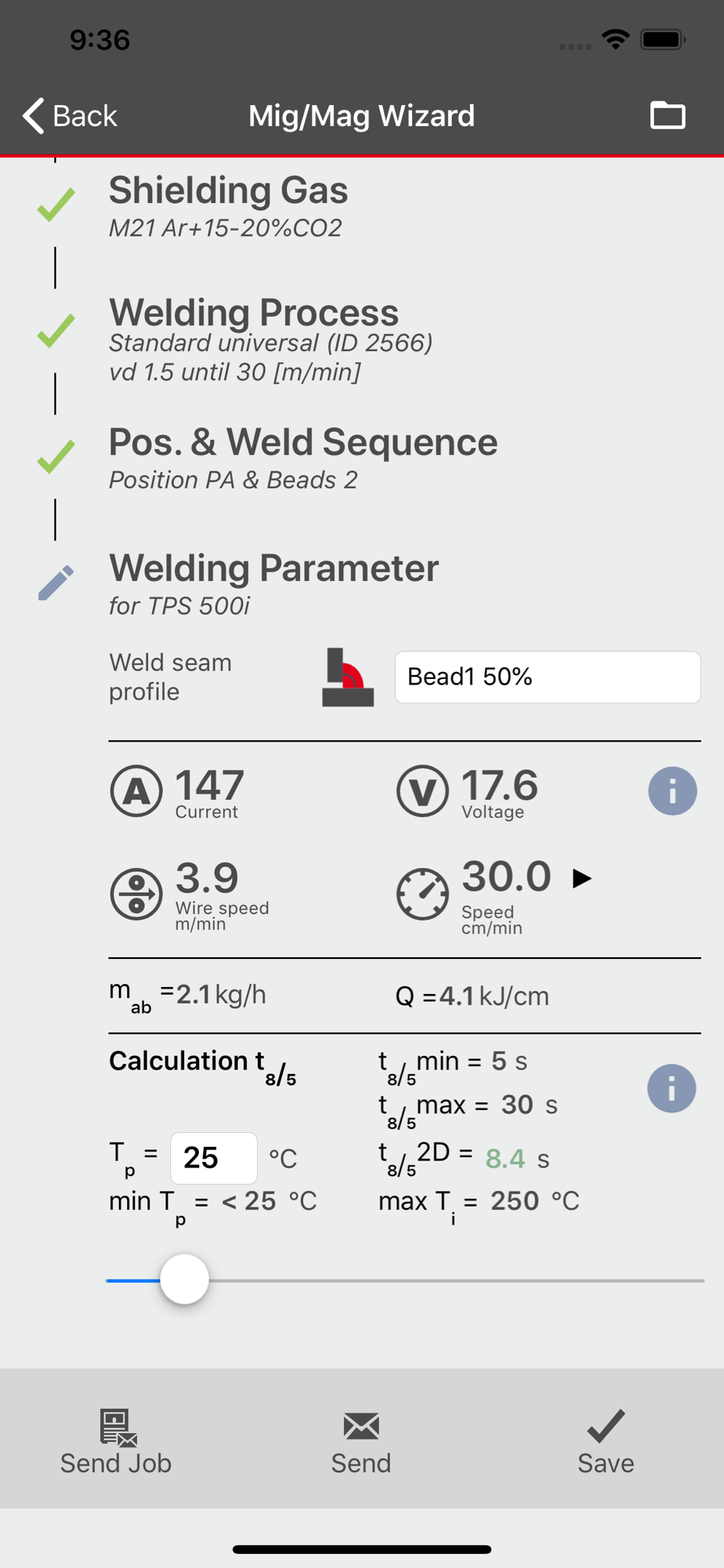
Task: Tap the Send envelope button
Action: [361, 1443]
